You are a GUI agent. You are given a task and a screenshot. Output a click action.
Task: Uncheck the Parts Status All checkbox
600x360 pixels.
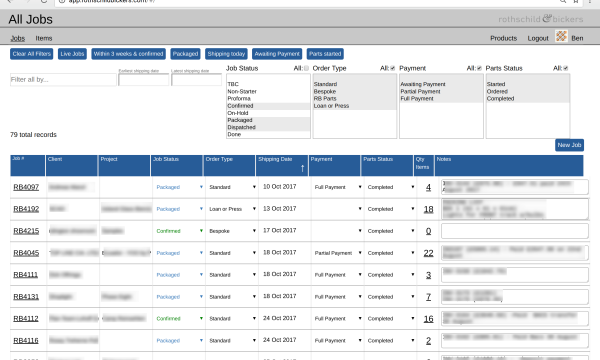pyautogui.click(x=566, y=68)
